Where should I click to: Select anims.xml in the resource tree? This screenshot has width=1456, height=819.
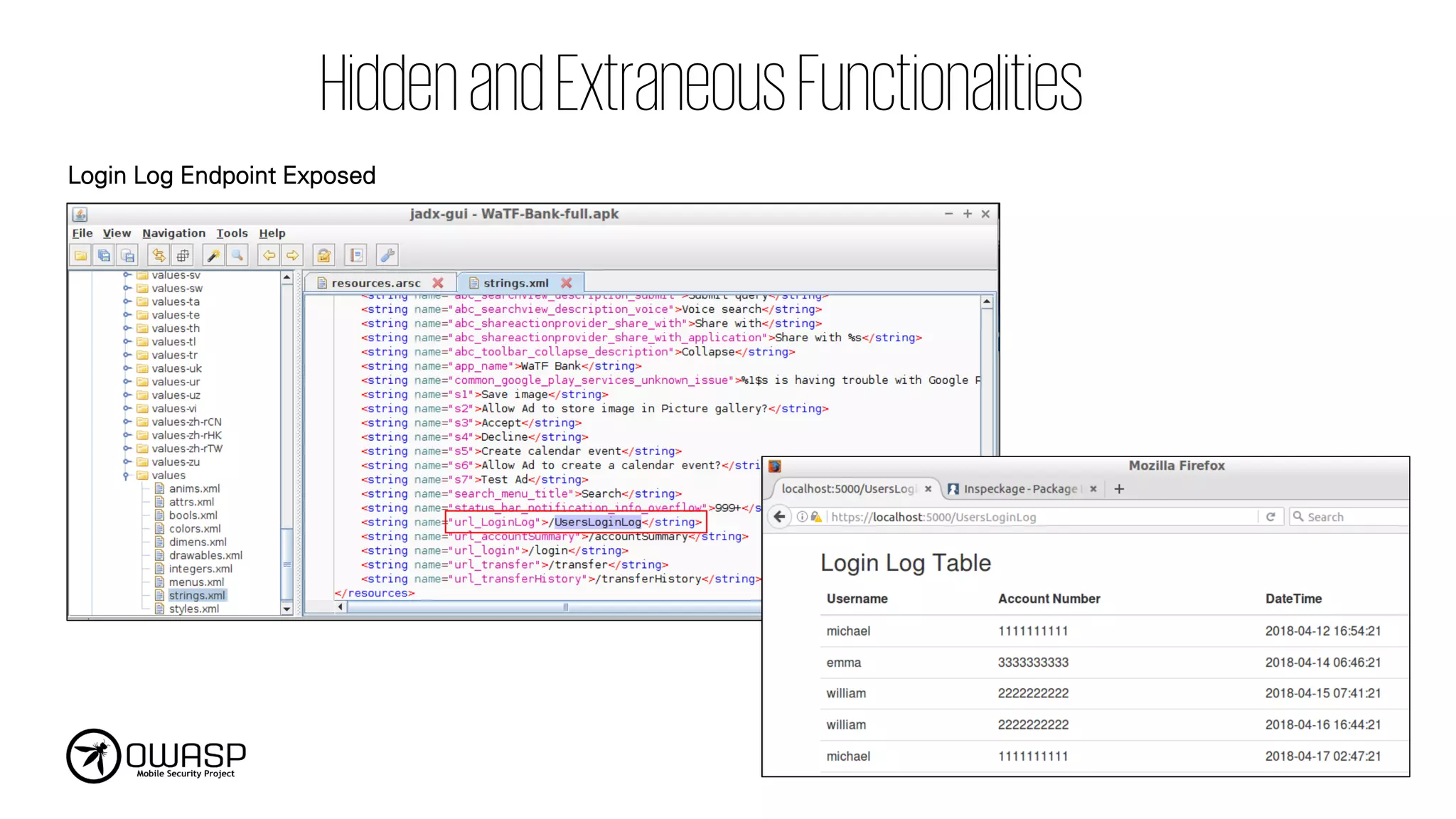194,488
